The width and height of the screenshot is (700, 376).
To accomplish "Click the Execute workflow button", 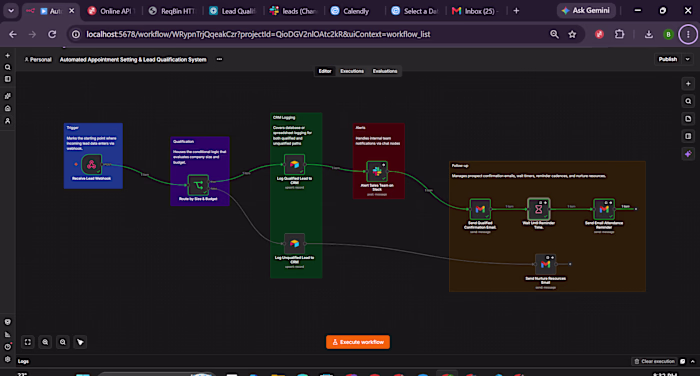I will 358,342.
